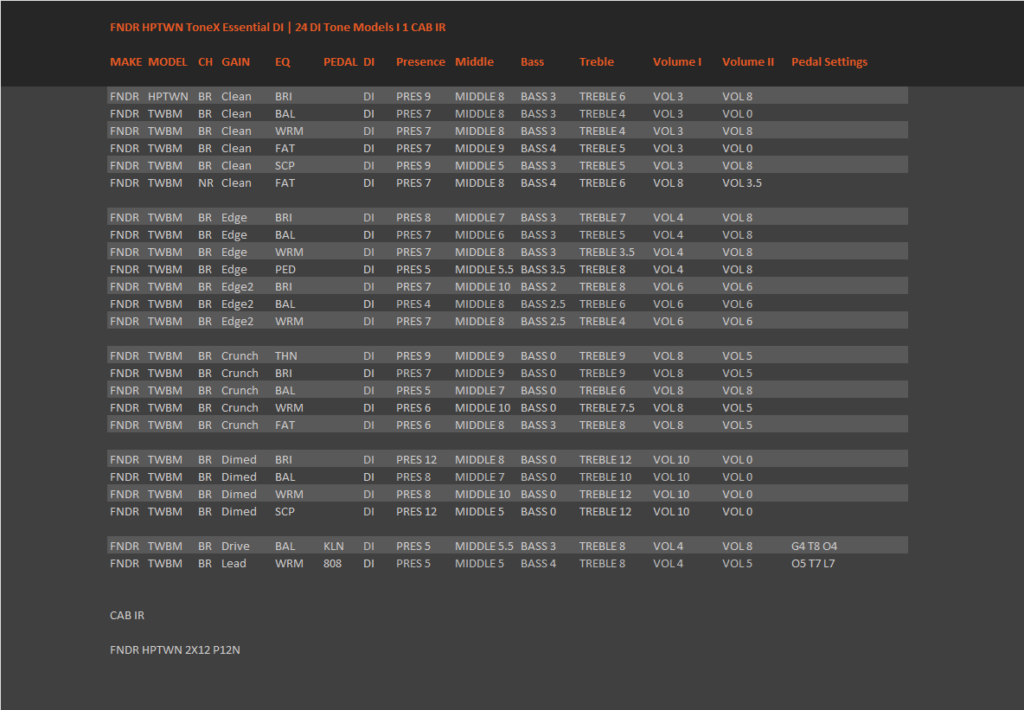Click the Crunch FAT row EQ cell
Screen dimensions: 1024x710
point(285,426)
